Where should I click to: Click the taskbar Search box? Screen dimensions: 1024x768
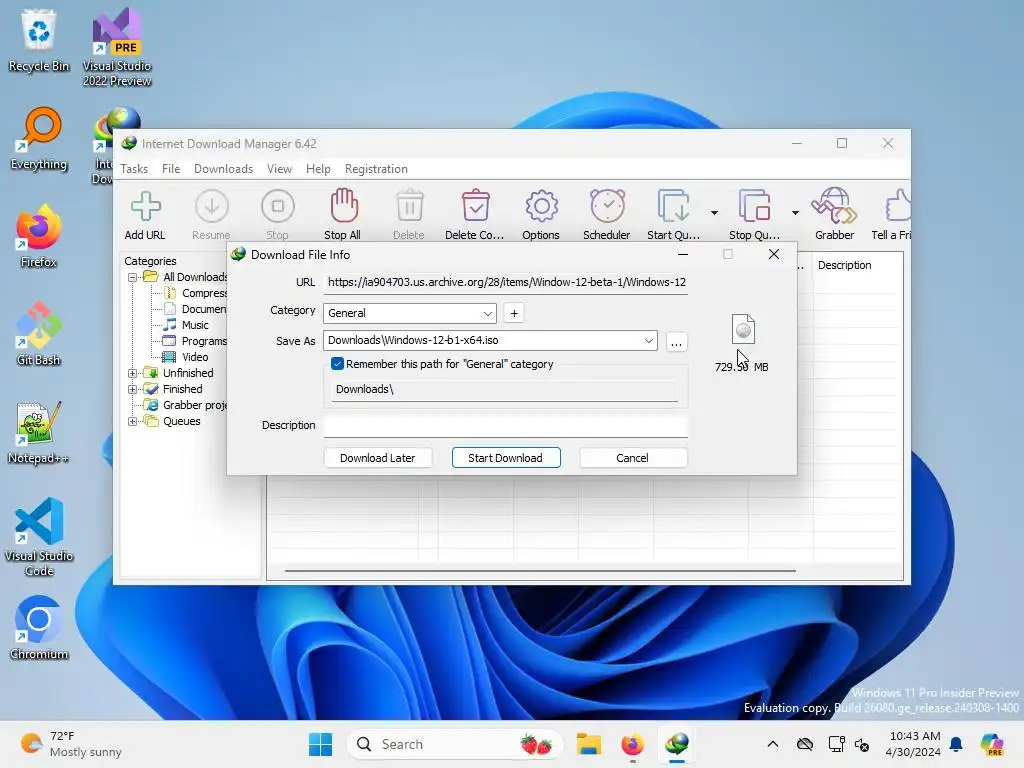click(455, 744)
